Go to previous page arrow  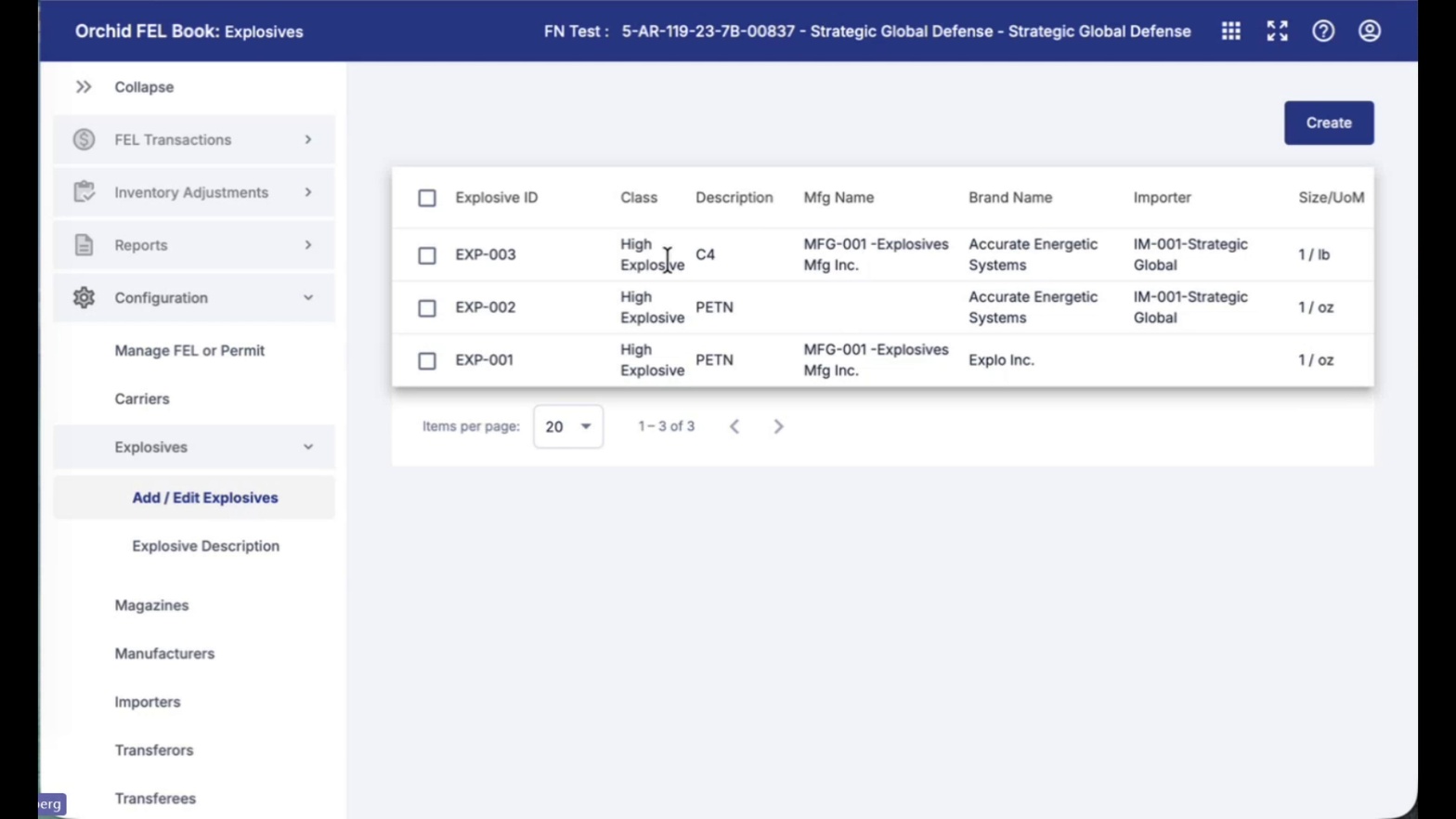pos(734,426)
